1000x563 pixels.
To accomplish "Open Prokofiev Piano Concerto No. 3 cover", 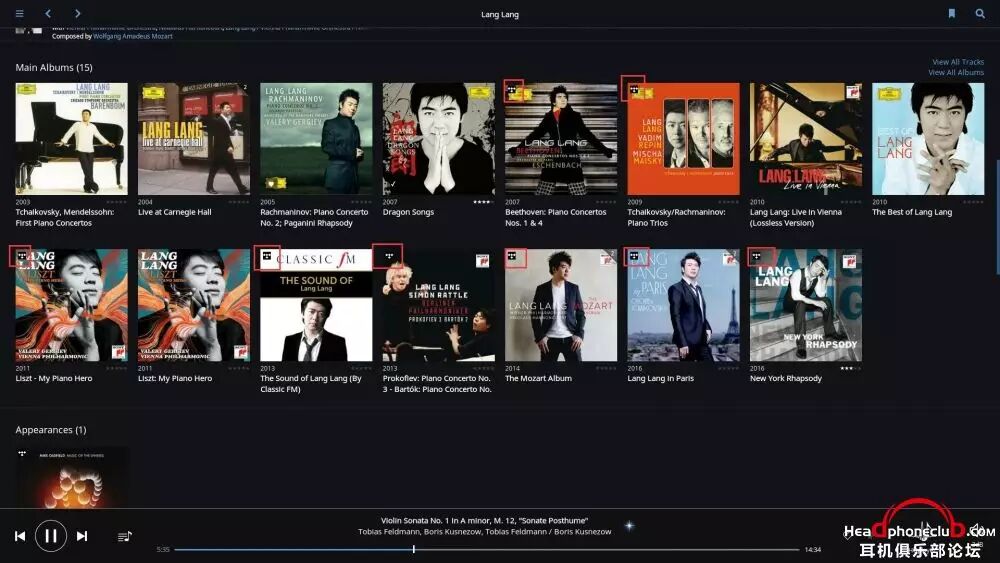I will [x=439, y=305].
